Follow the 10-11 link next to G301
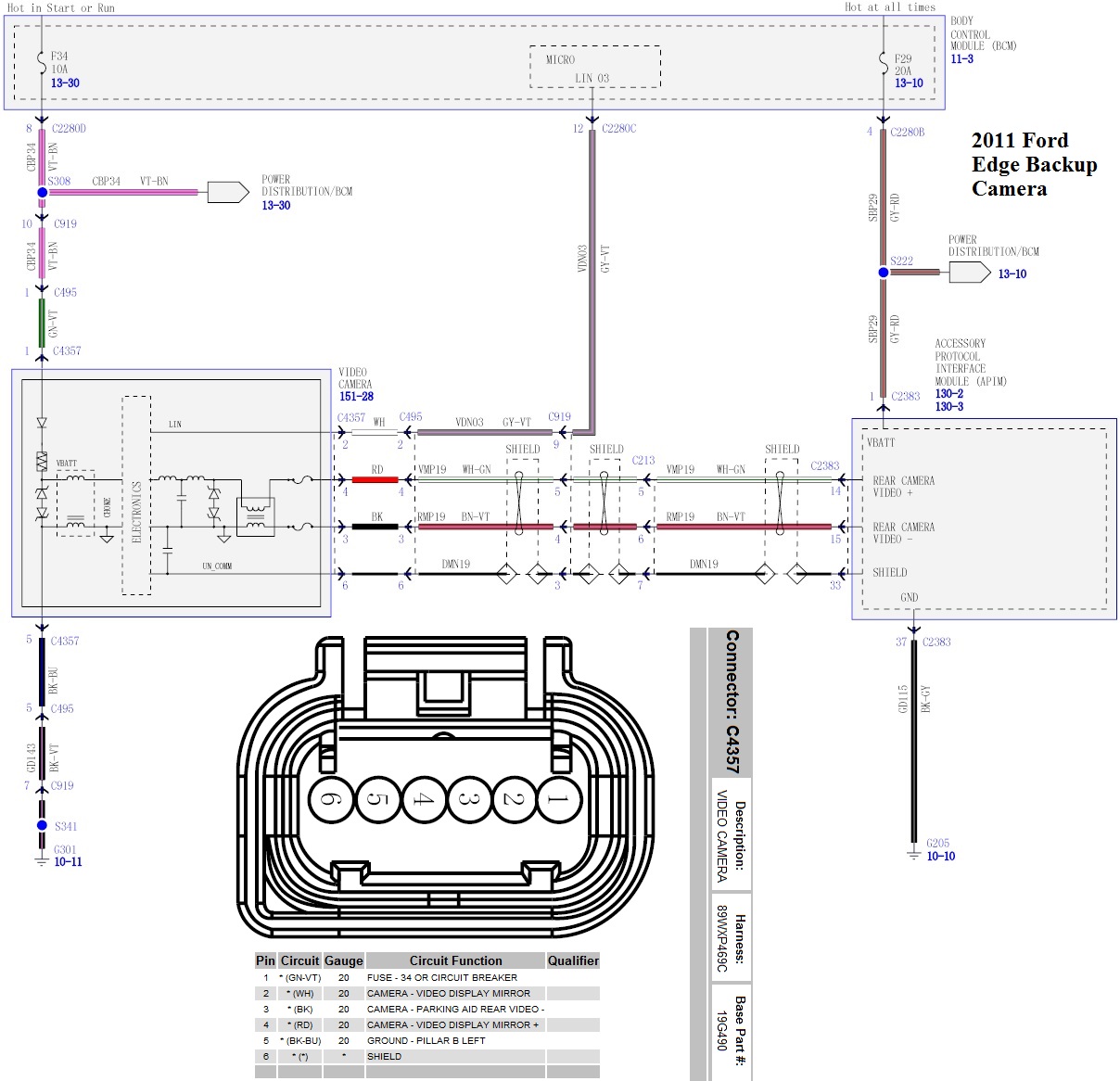 coord(68,862)
